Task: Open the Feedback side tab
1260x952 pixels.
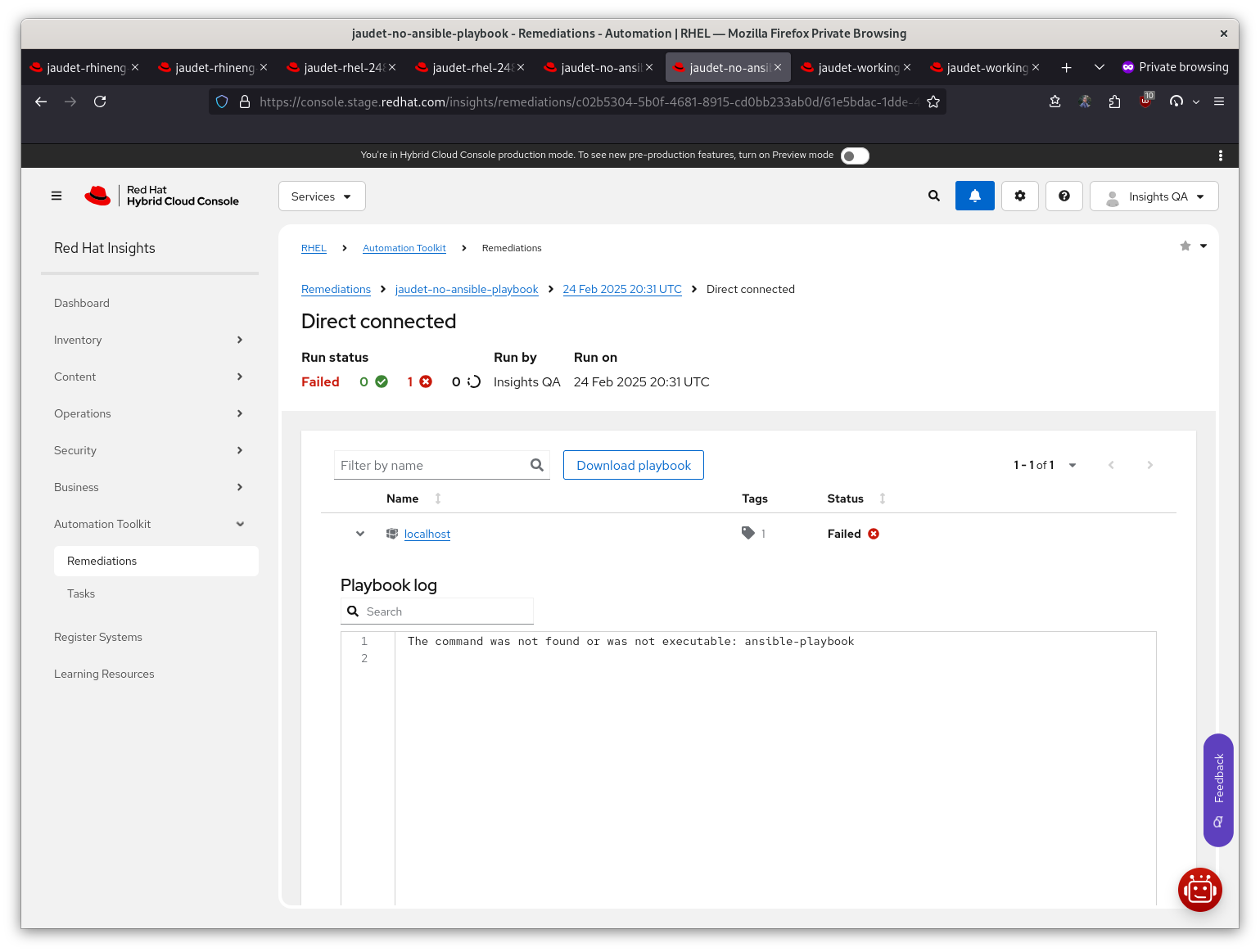Action: pos(1218,790)
